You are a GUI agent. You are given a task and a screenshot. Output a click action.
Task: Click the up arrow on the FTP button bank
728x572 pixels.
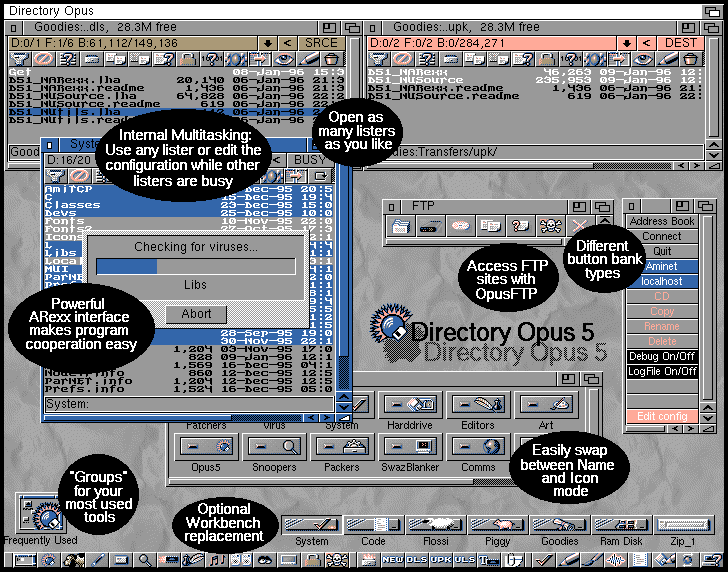pos(604,220)
